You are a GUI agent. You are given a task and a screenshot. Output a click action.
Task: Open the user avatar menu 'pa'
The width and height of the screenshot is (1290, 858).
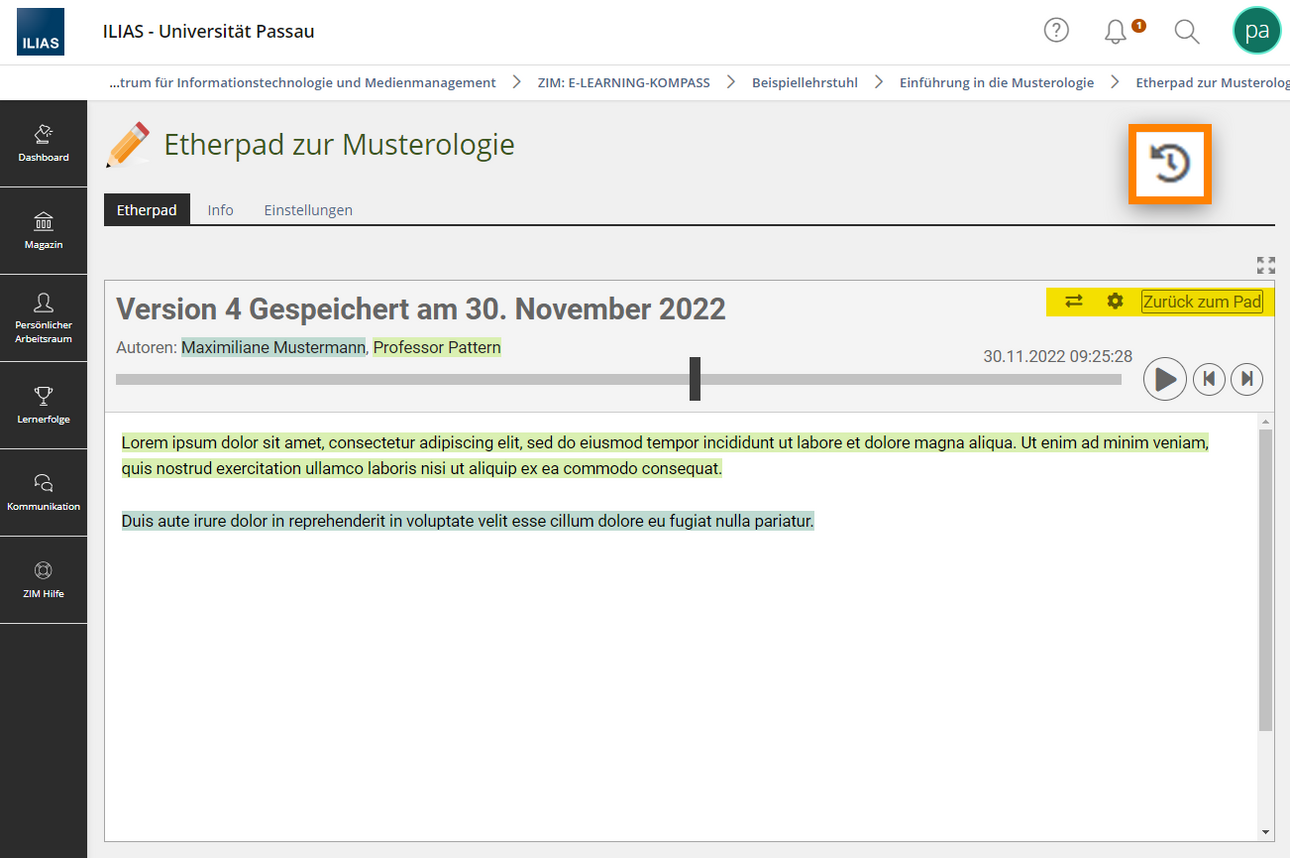1257,30
